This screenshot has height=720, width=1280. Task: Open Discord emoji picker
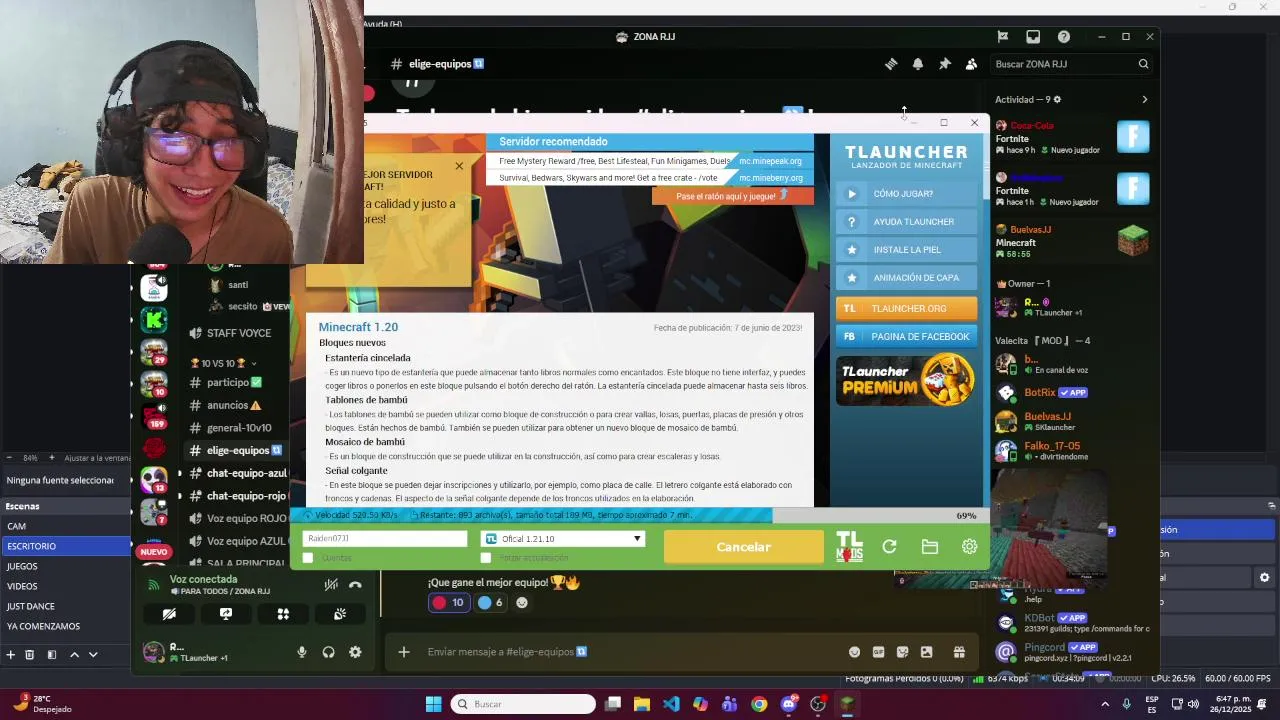(854, 652)
